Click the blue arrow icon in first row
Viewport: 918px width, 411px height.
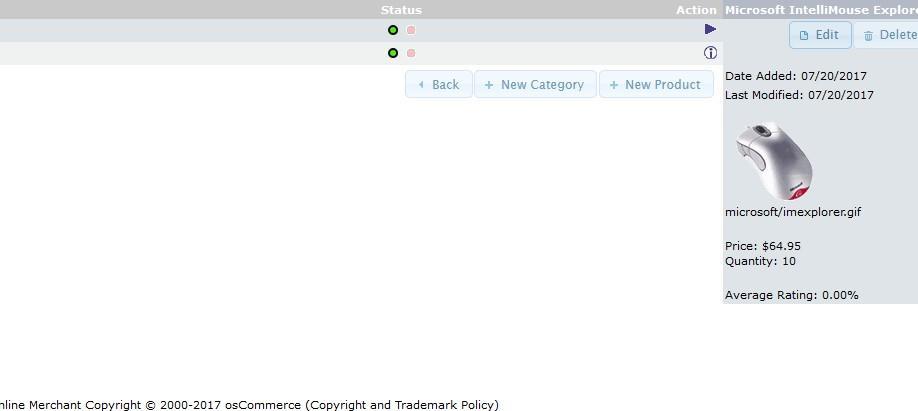[x=710, y=29]
